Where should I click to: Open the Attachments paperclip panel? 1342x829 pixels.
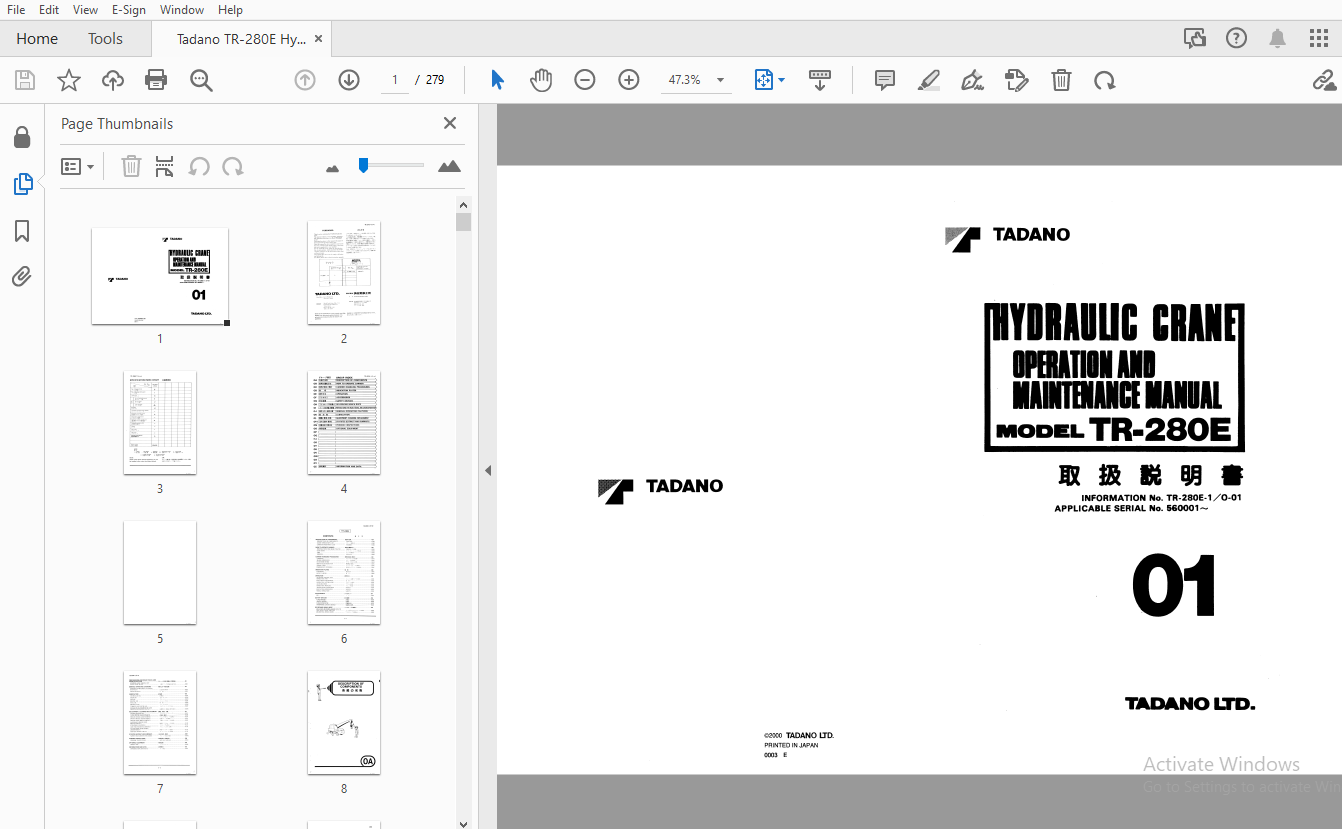click(22, 277)
